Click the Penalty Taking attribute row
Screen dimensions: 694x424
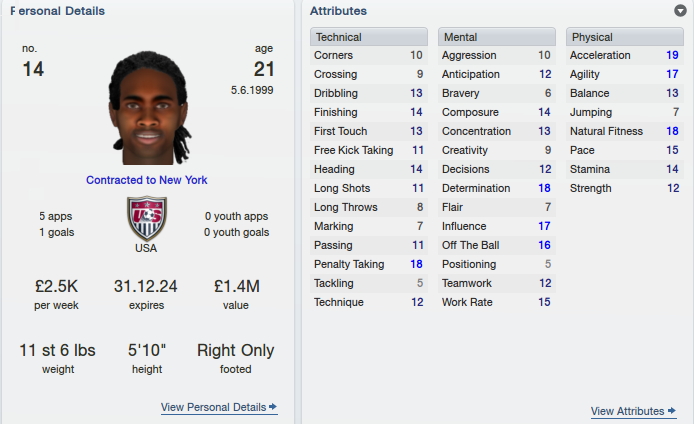click(x=369, y=264)
